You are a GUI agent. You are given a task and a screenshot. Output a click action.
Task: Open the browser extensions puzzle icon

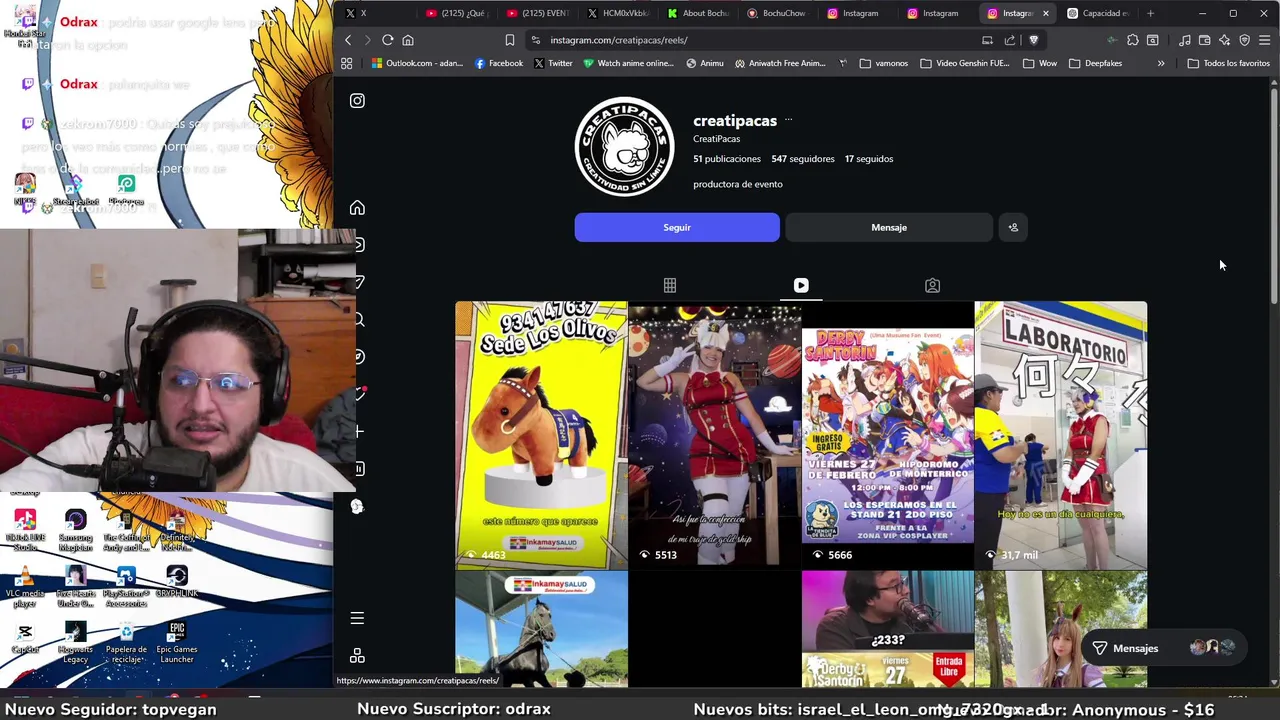click(x=1133, y=40)
